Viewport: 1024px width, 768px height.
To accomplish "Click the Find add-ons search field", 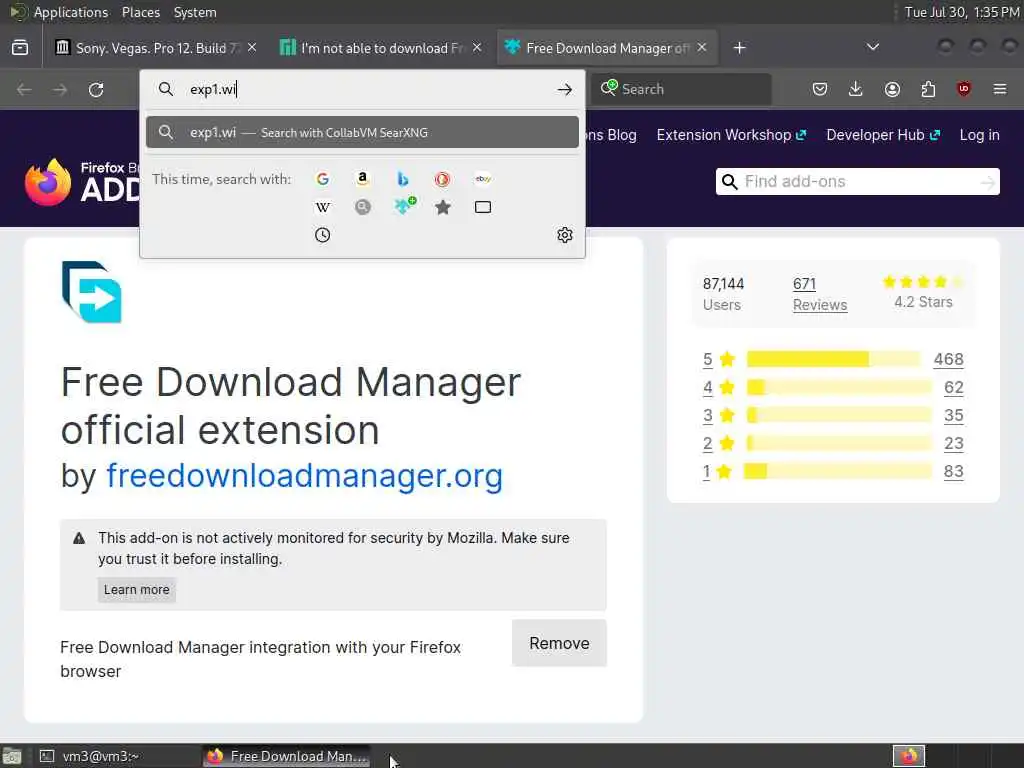I will tap(857, 182).
